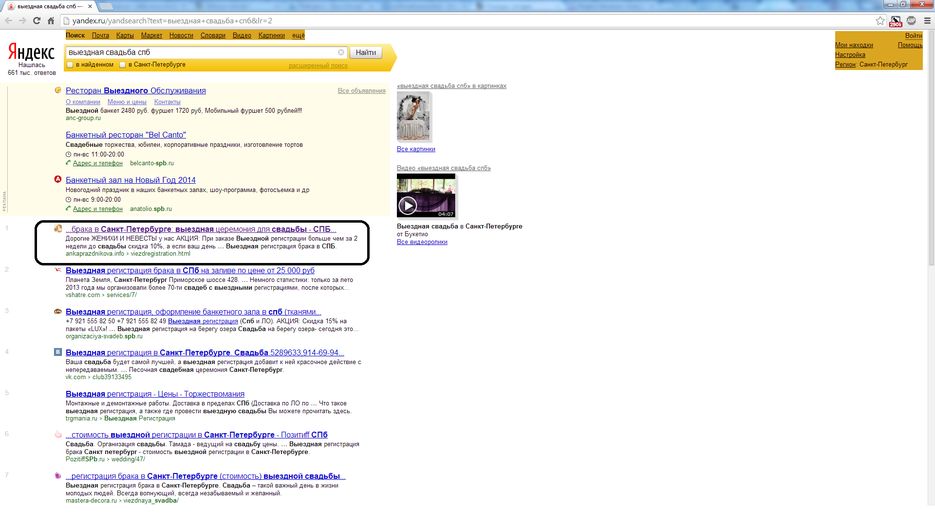Open the Почта service link
Screen dimensions: 935x525
(100, 35)
